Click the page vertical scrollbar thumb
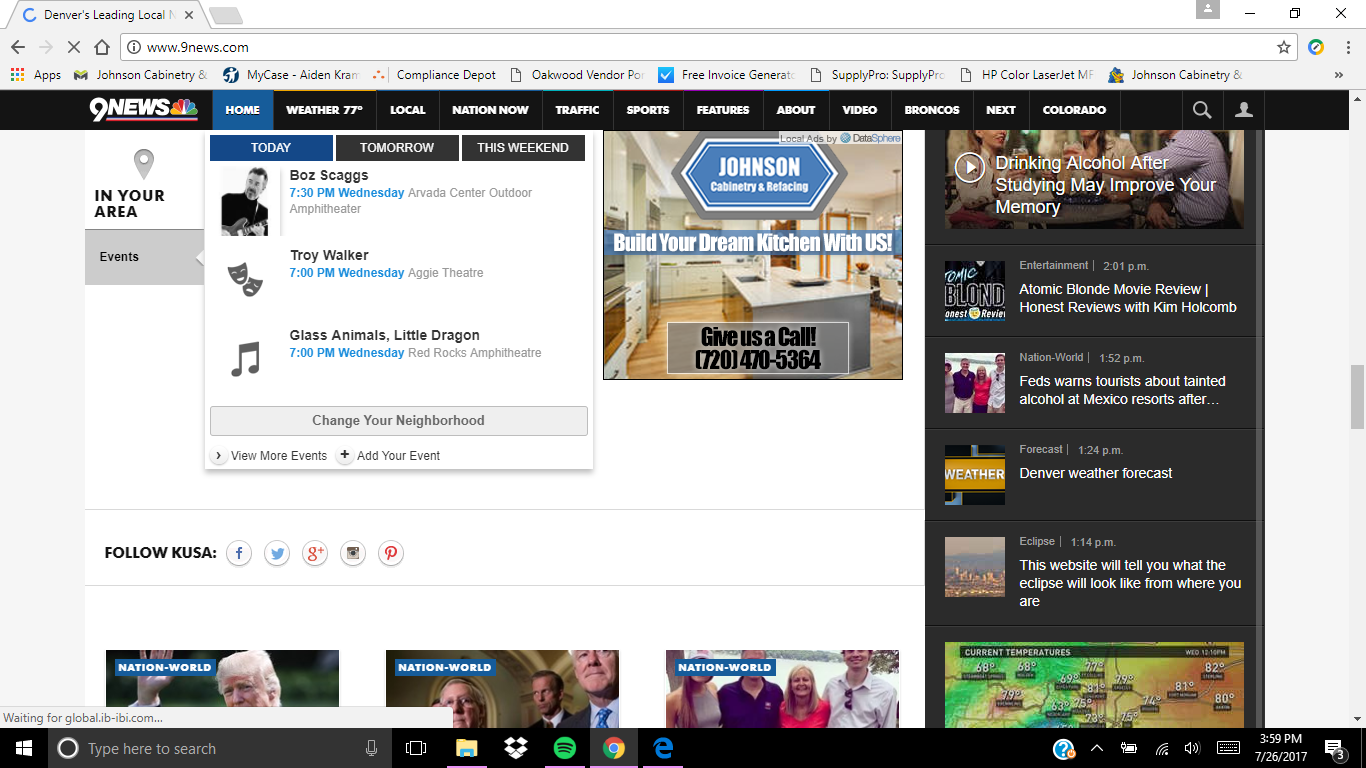 (x=1357, y=397)
